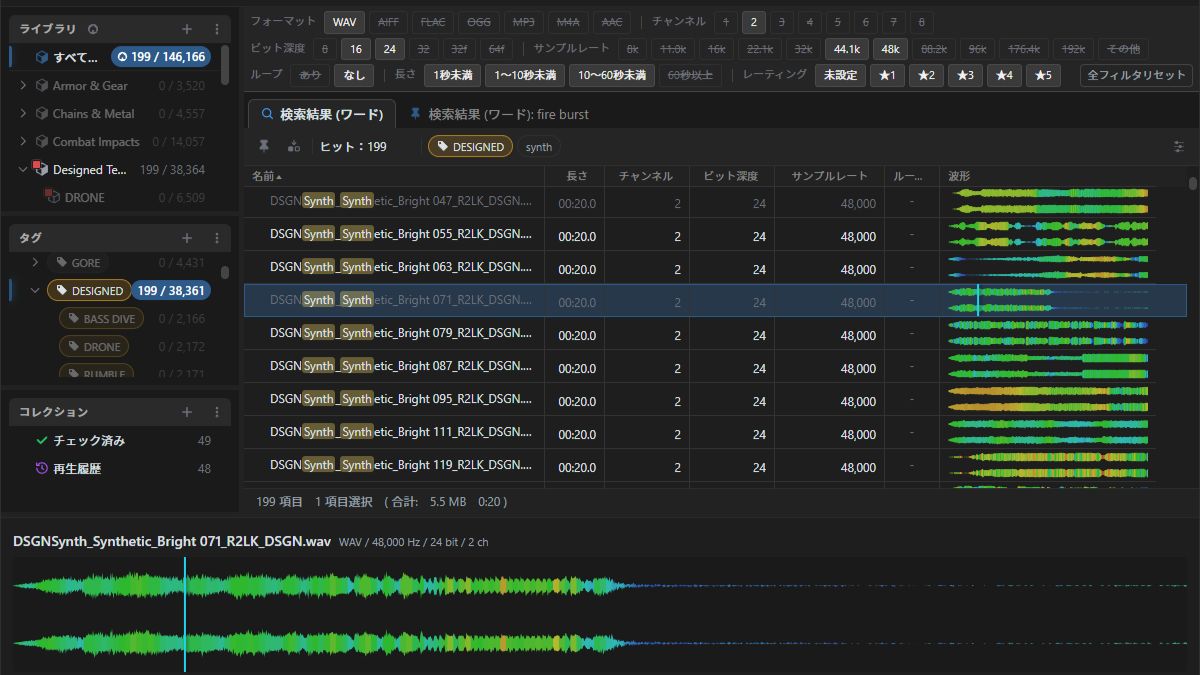Collapse the DESIGNED tag group

click(35, 291)
